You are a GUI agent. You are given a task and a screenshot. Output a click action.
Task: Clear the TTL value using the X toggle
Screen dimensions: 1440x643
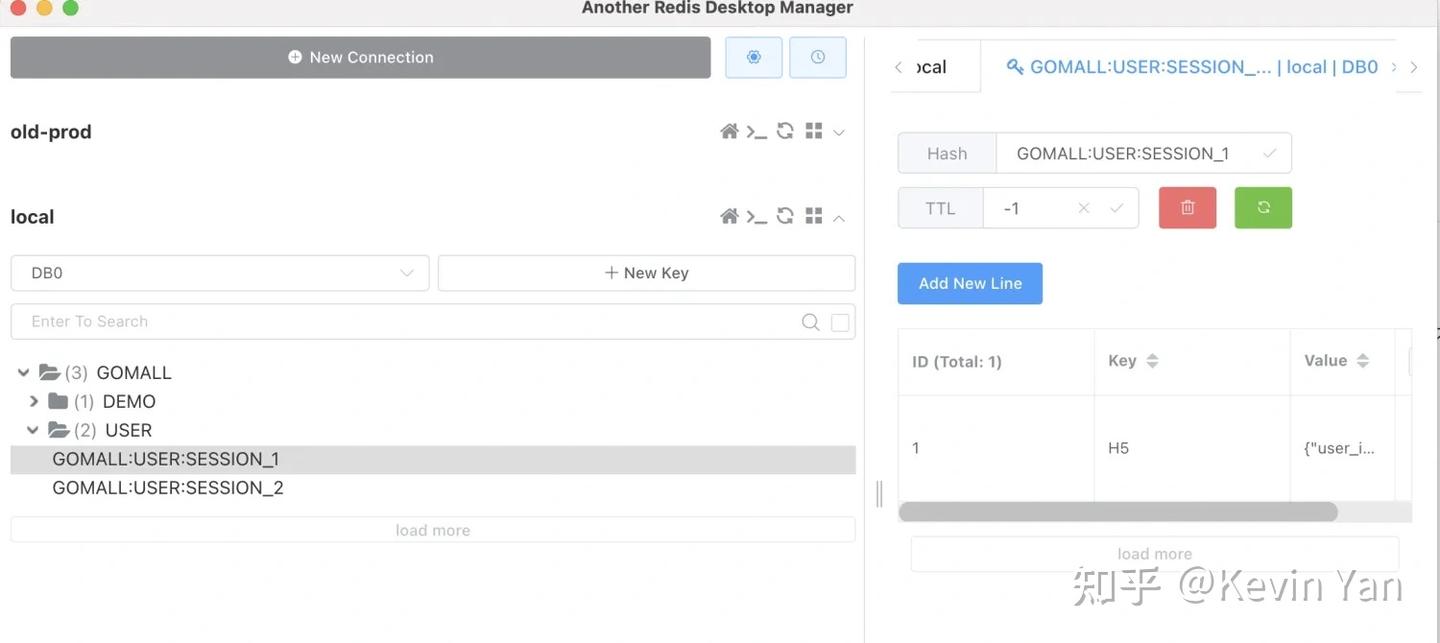coord(1083,207)
